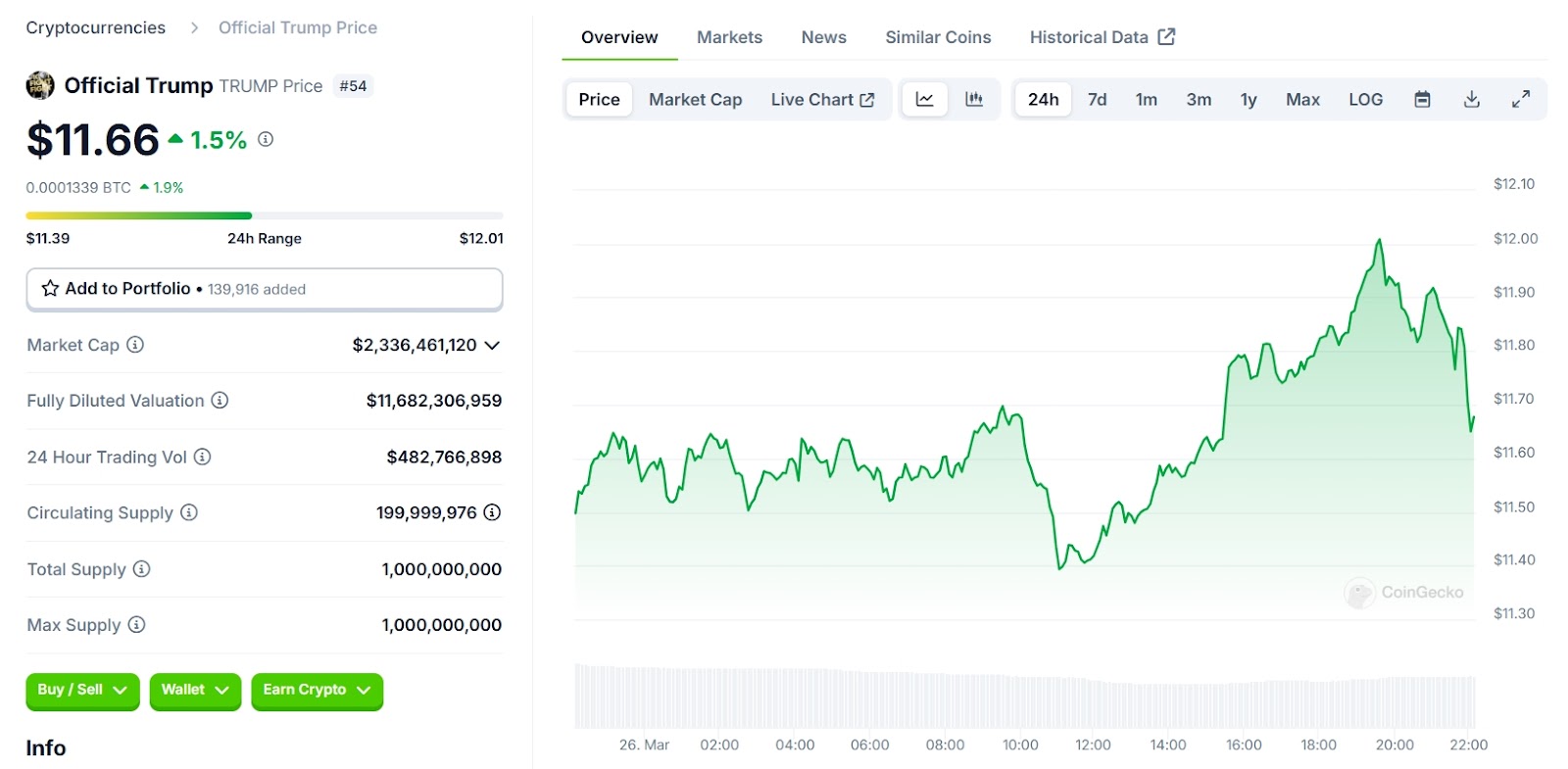The image size is (1568, 769).
Task: Click the Fully Diluted Valuation info icon
Action: 220,401
